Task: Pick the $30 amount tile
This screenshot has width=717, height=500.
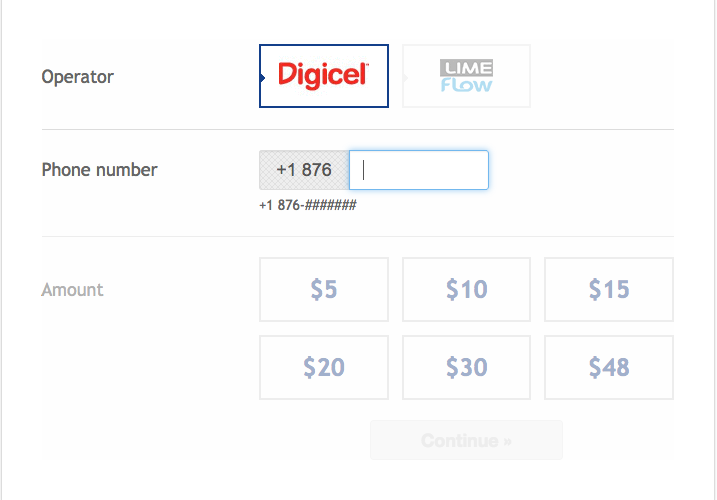Action: pyautogui.click(x=466, y=367)
